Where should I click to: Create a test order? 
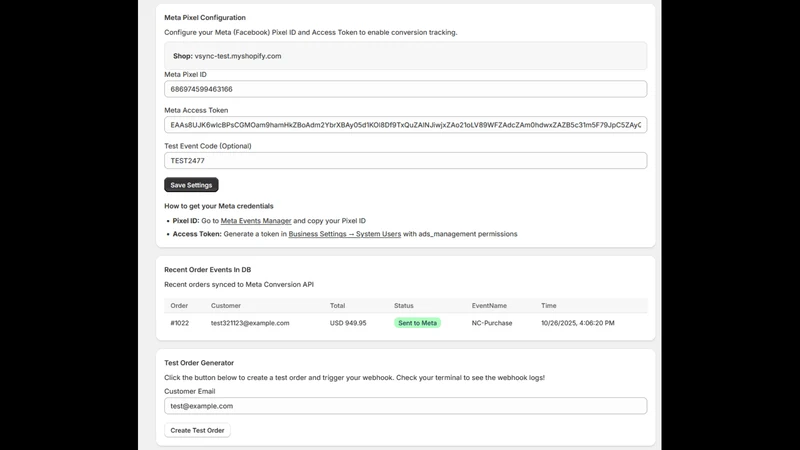coord(197,430)
